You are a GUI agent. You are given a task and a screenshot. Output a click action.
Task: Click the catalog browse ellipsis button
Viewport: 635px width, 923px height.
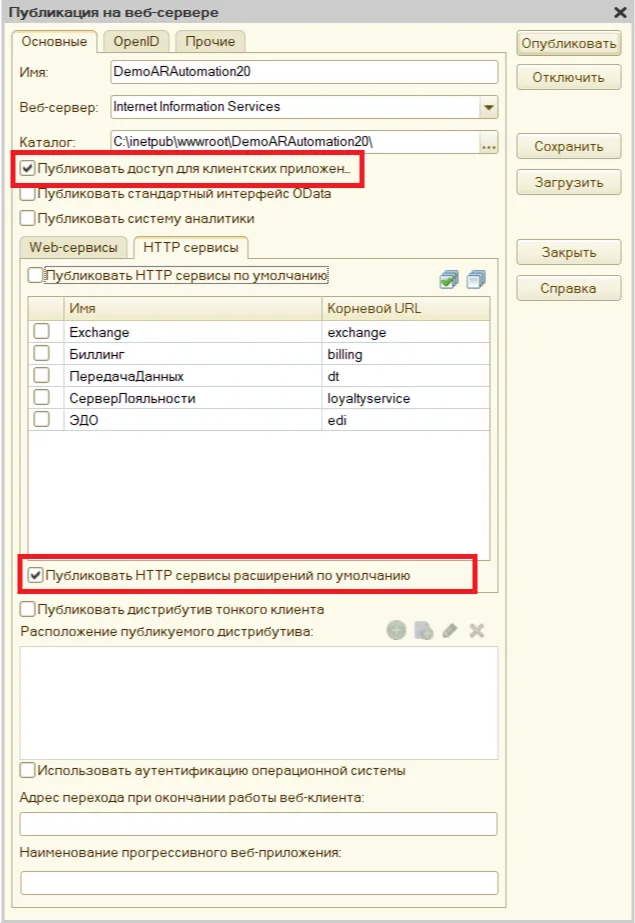click(x=488, y=146)
